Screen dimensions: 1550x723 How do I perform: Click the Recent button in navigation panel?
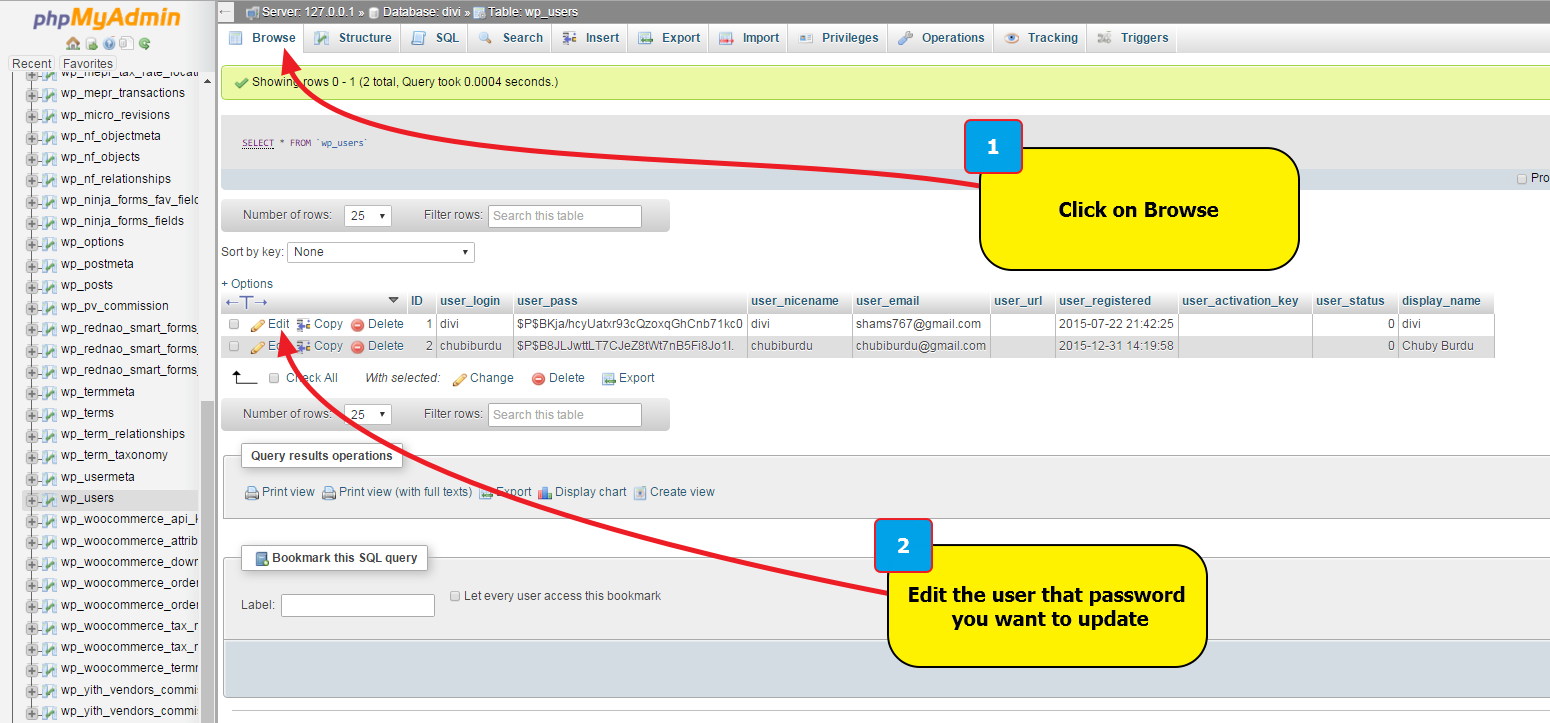pos(32,63)
